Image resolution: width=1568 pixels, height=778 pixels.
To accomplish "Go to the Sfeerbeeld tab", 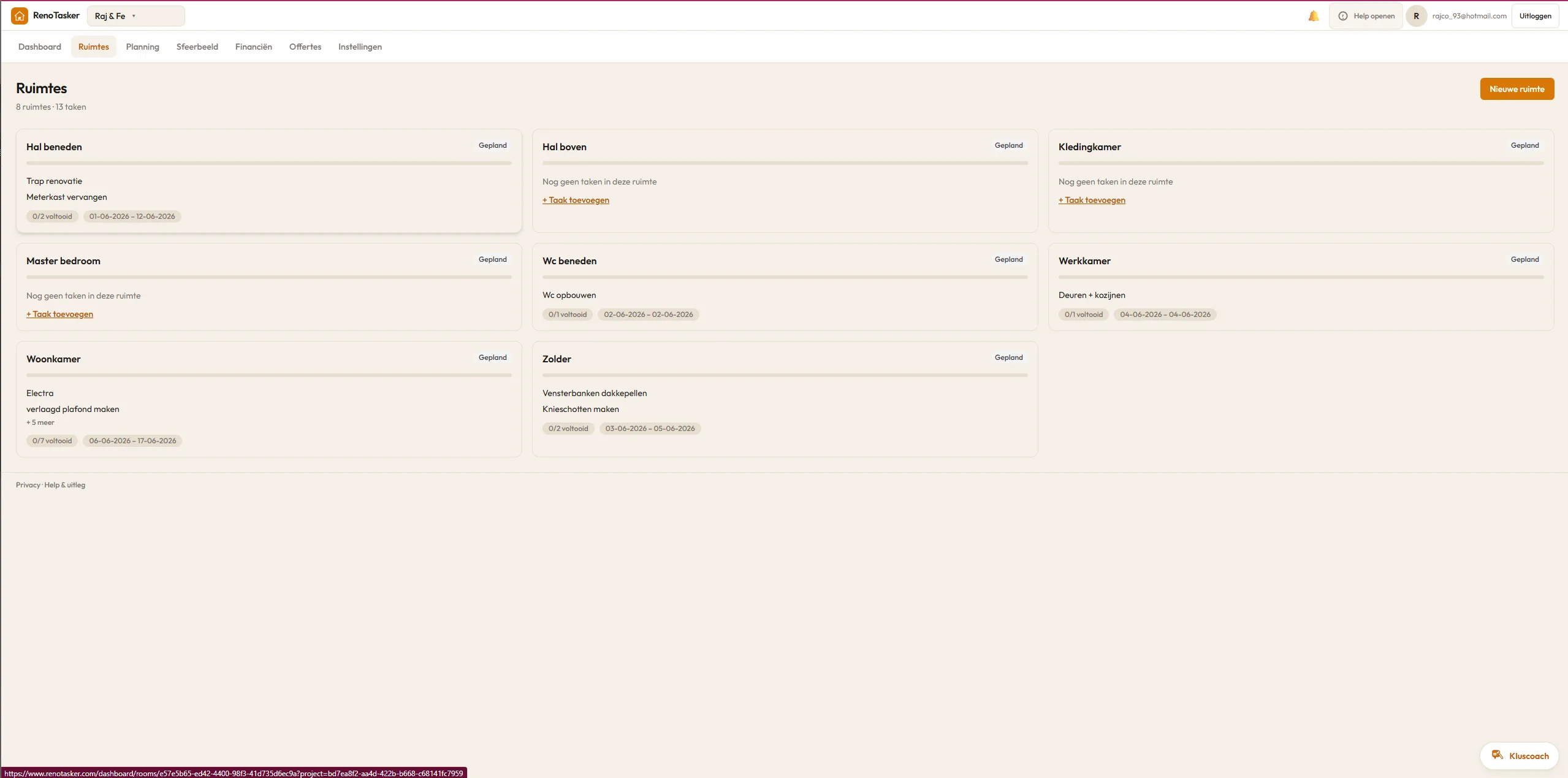I will click(197, 47).
